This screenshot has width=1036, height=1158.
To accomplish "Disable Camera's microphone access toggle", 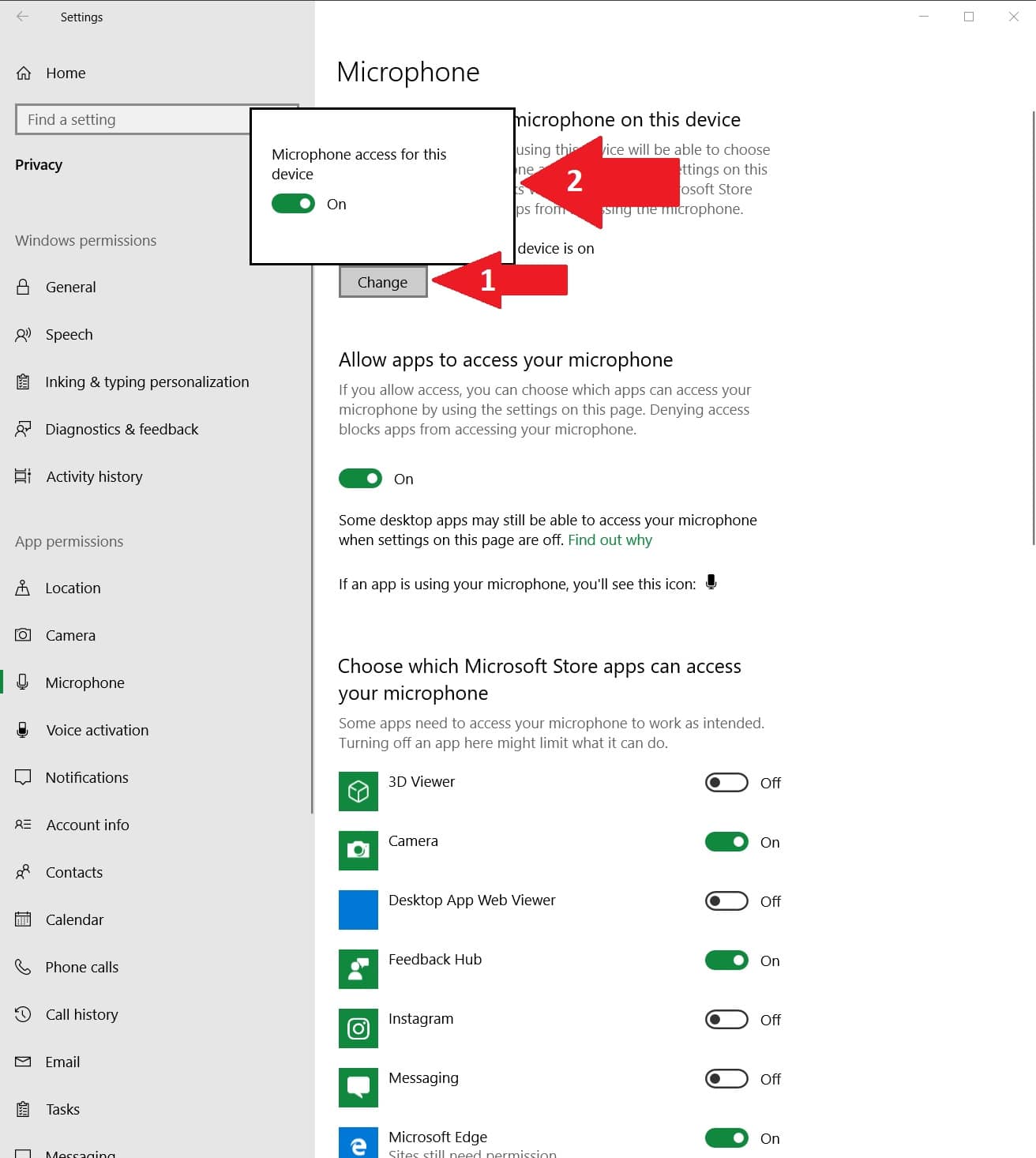I will (725, 841).
